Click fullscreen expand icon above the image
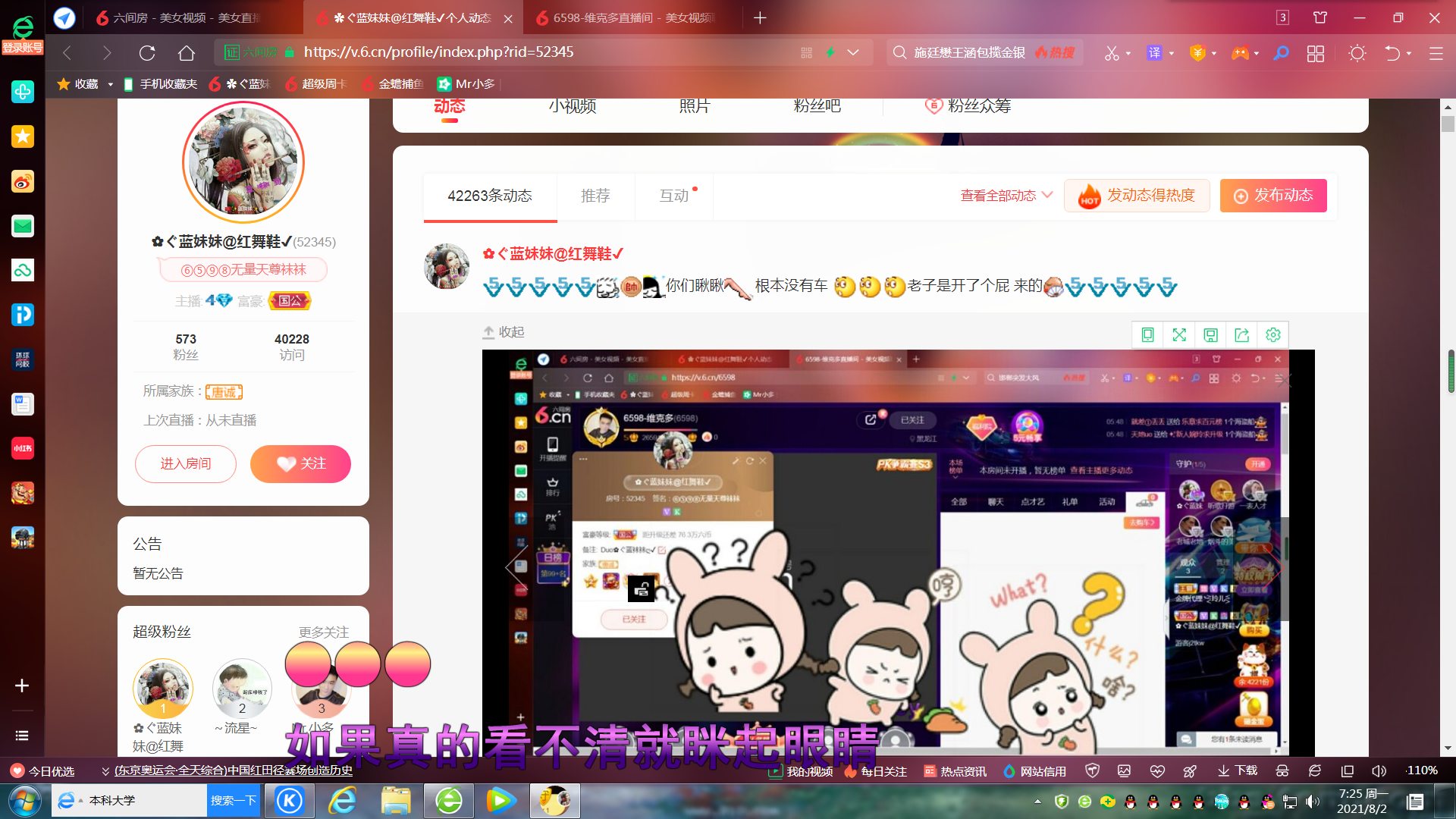The image size is (1456, 819). [1179, 334]
